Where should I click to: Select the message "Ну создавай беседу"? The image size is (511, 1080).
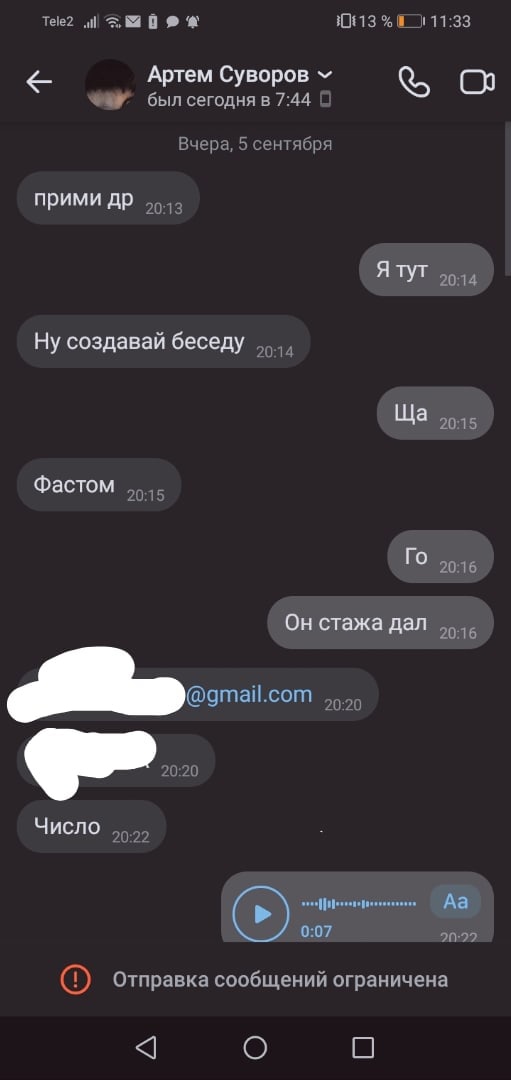coord(163,342)
